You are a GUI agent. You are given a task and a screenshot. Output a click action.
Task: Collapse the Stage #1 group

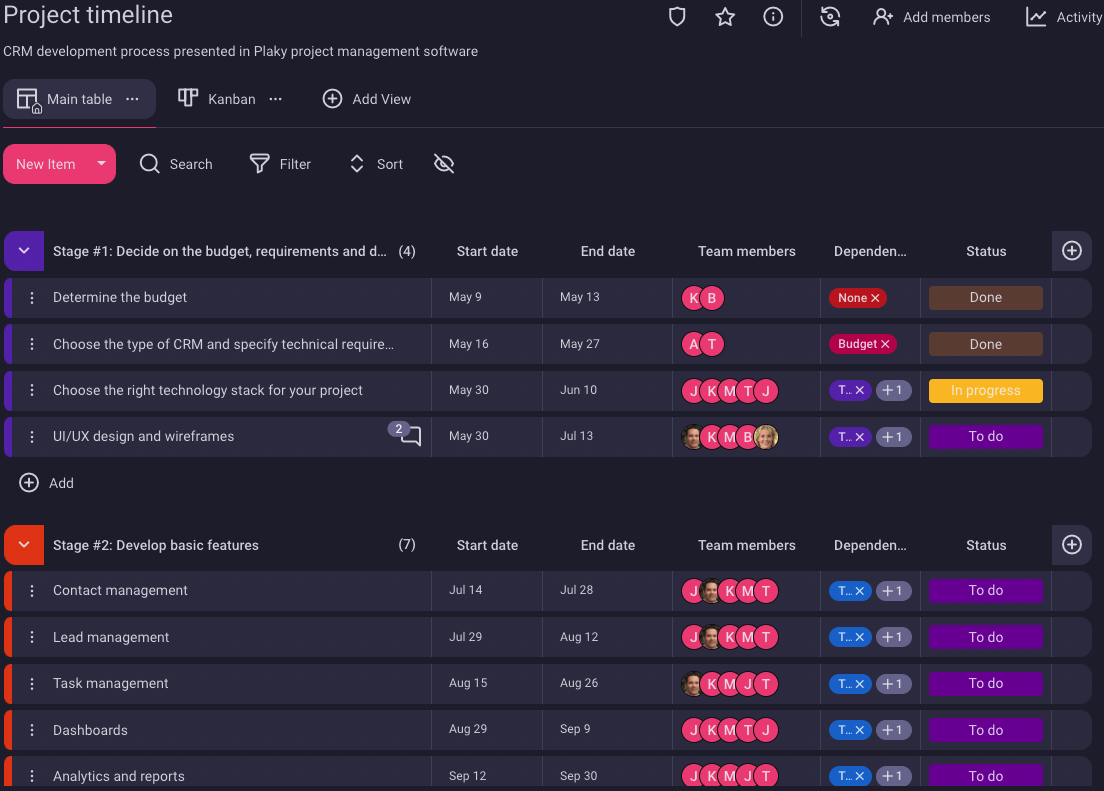[x=24, y=251]
